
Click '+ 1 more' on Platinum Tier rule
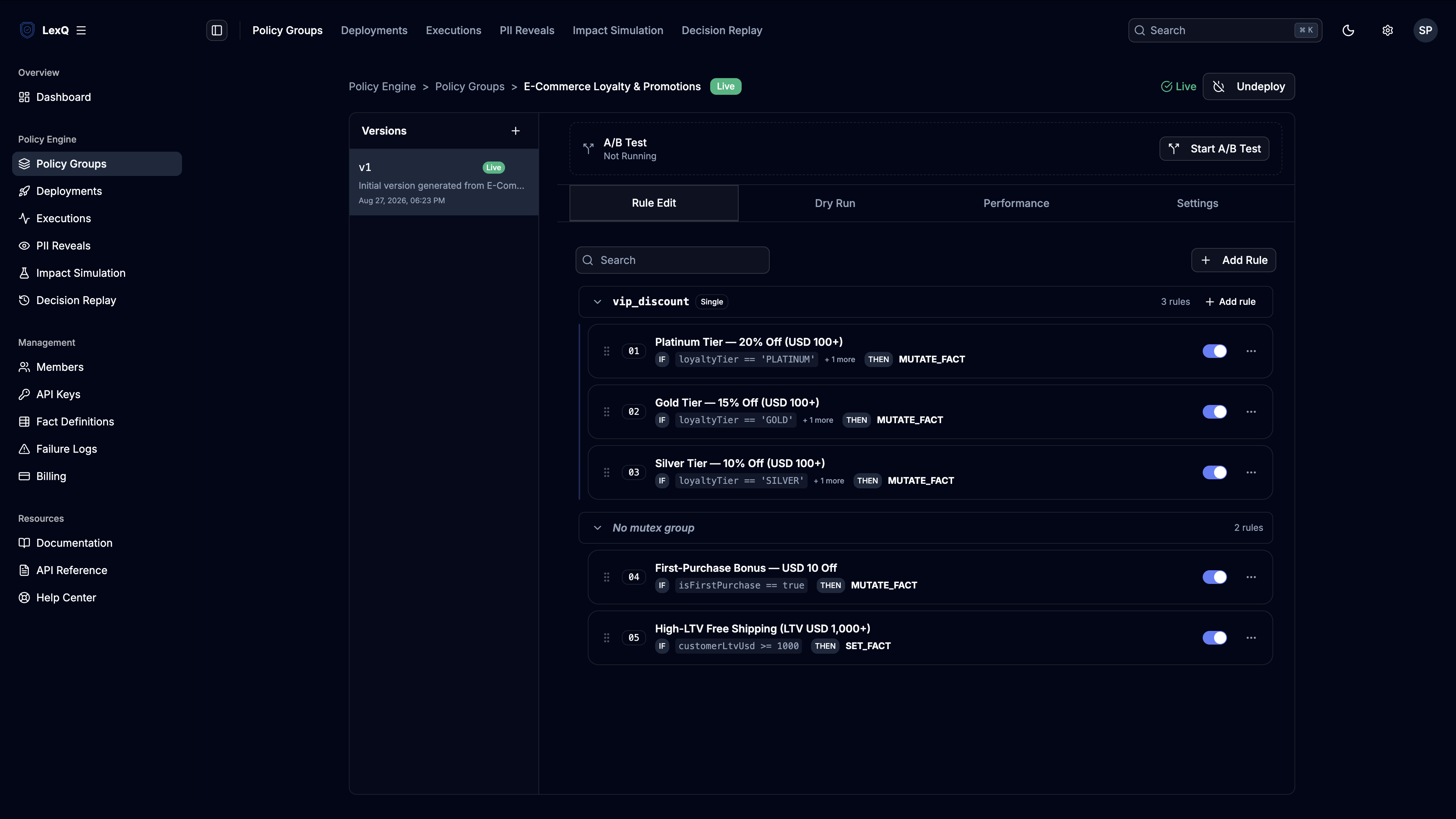tap(839, 359)
